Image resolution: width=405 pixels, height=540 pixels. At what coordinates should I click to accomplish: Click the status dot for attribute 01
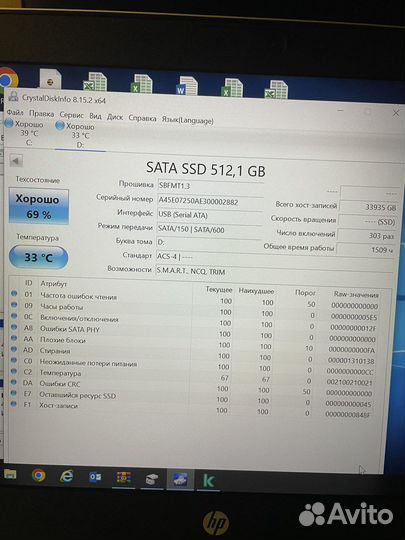tap(14, 293)
